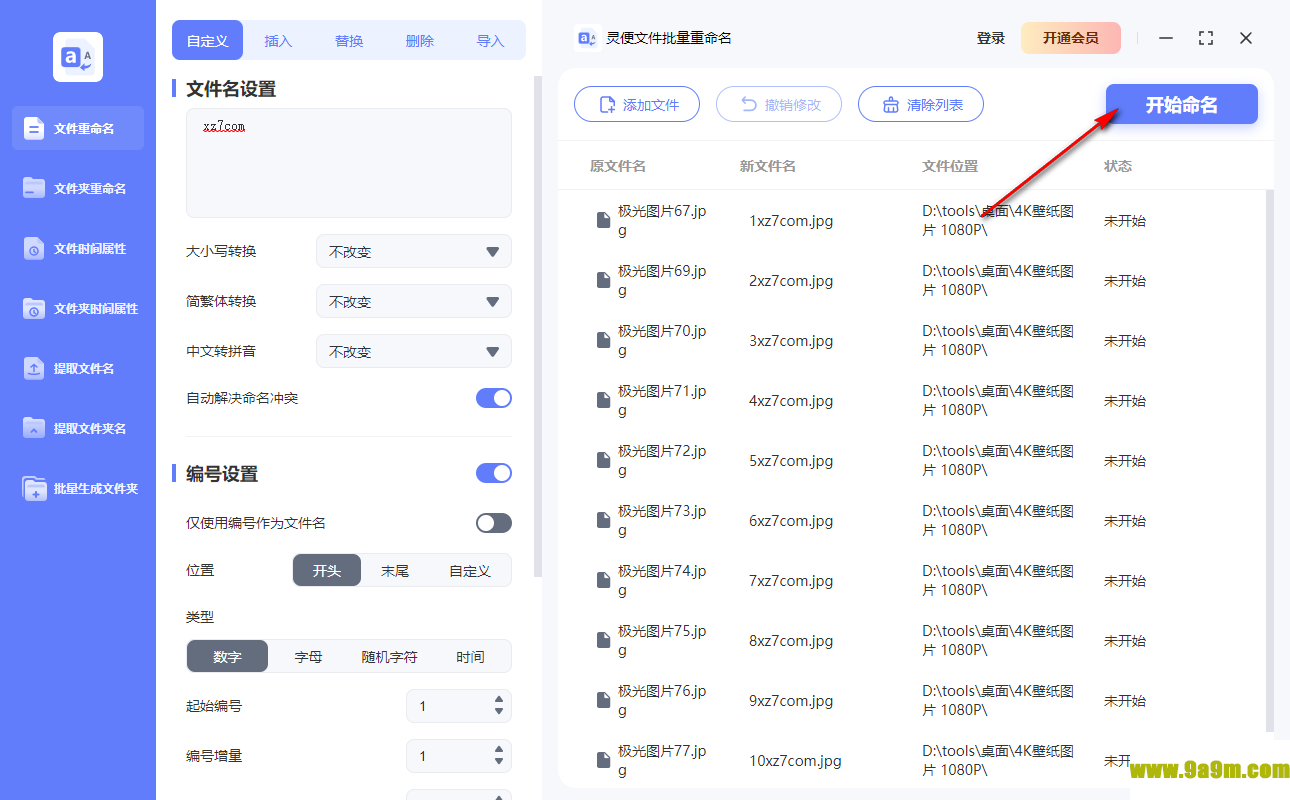Click the settings panel vertical scrollbar
Image resolution: width=1290 pixels, height=800 pixels.
pyautogui.click(x=538, y=326)
